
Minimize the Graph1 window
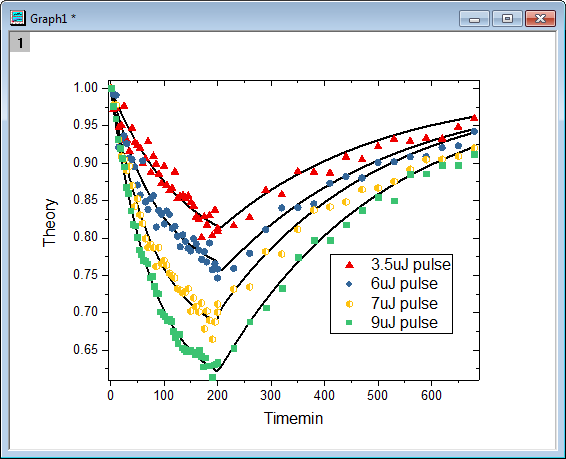(x=474, y=18)
